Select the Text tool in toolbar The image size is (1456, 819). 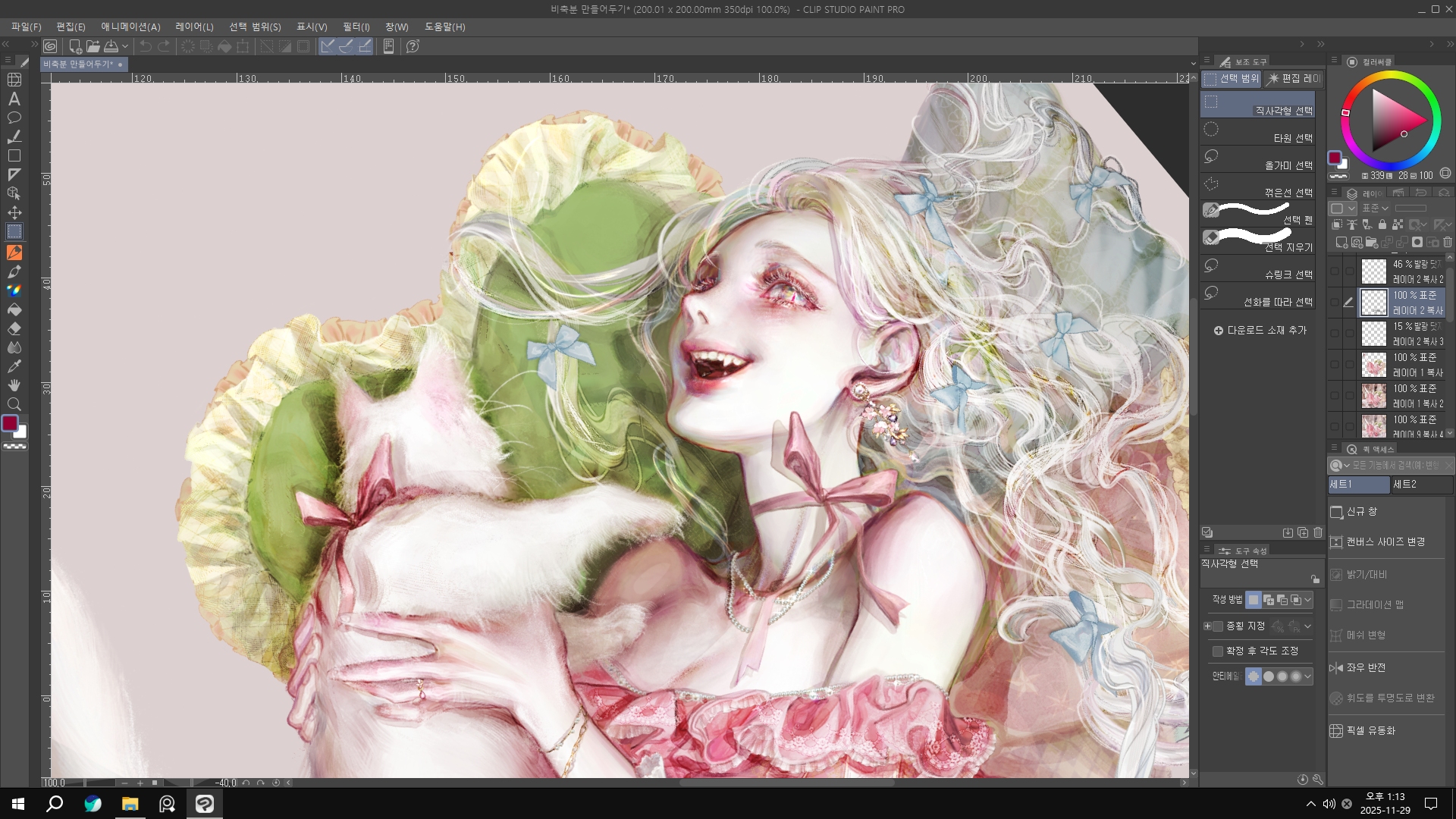[x=14, y=99]
